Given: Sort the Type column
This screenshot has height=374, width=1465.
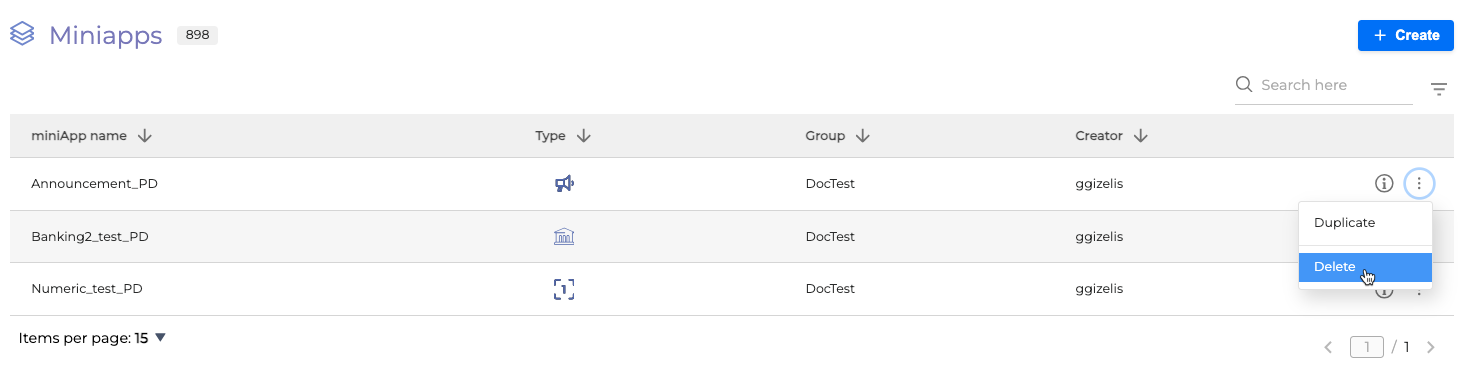Looking at the screenshot, I should click(584, 136).
